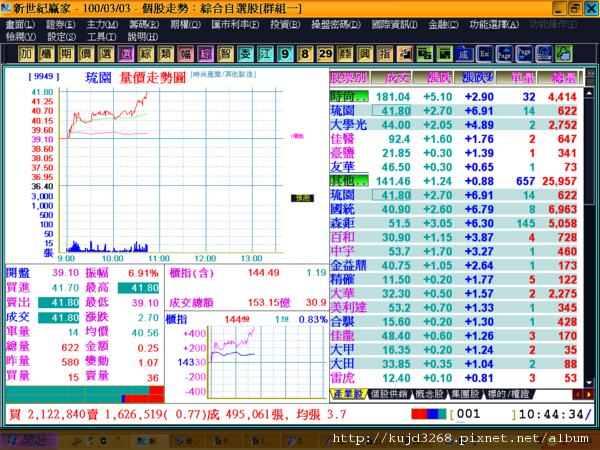Select the 森鉅 stock row
The image size is (600, 450).
[x=456, y=223]
